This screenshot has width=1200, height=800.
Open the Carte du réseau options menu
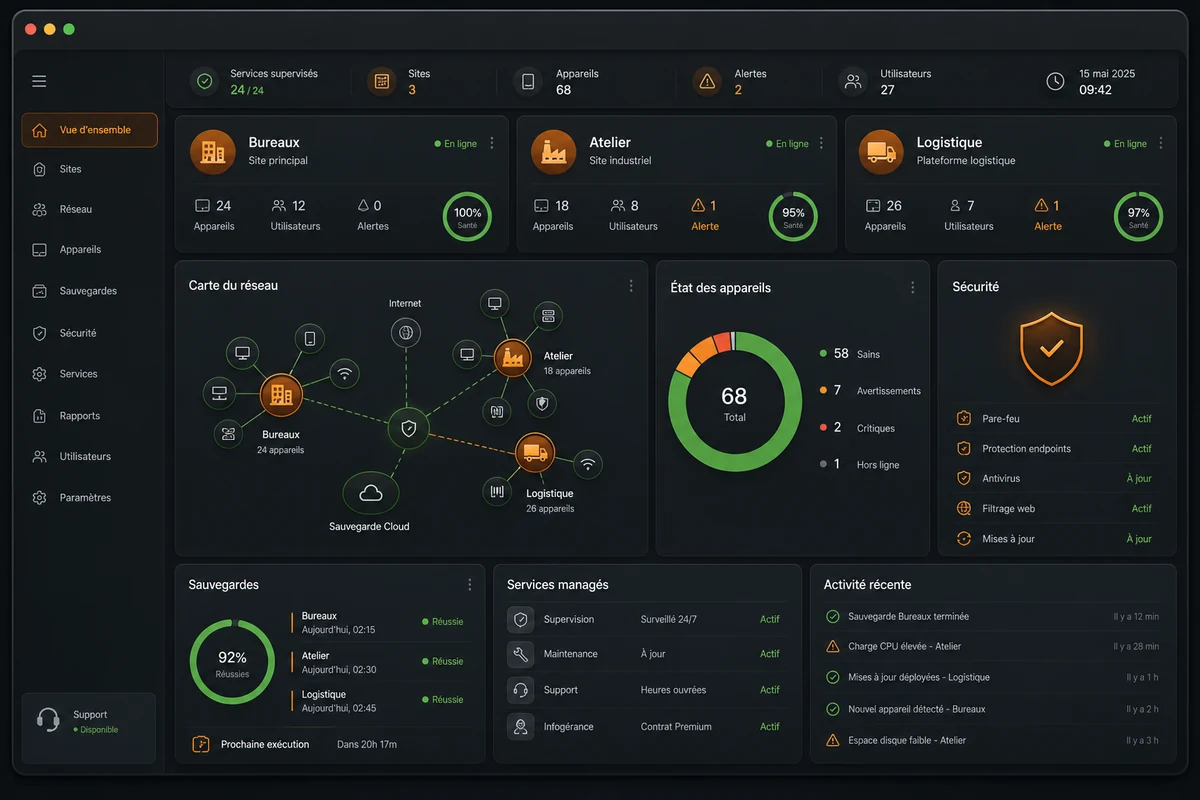coord(631,286)
